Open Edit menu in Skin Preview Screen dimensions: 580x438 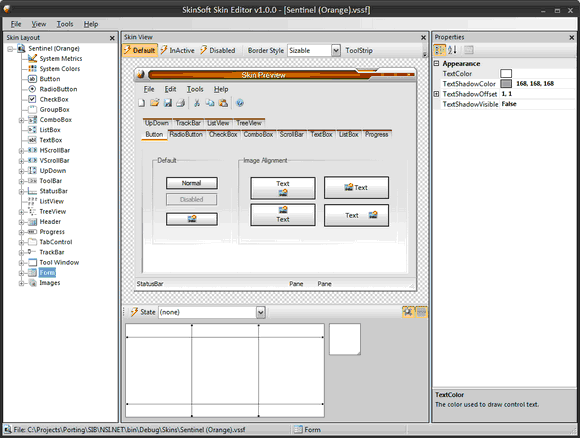pos(170,89)
